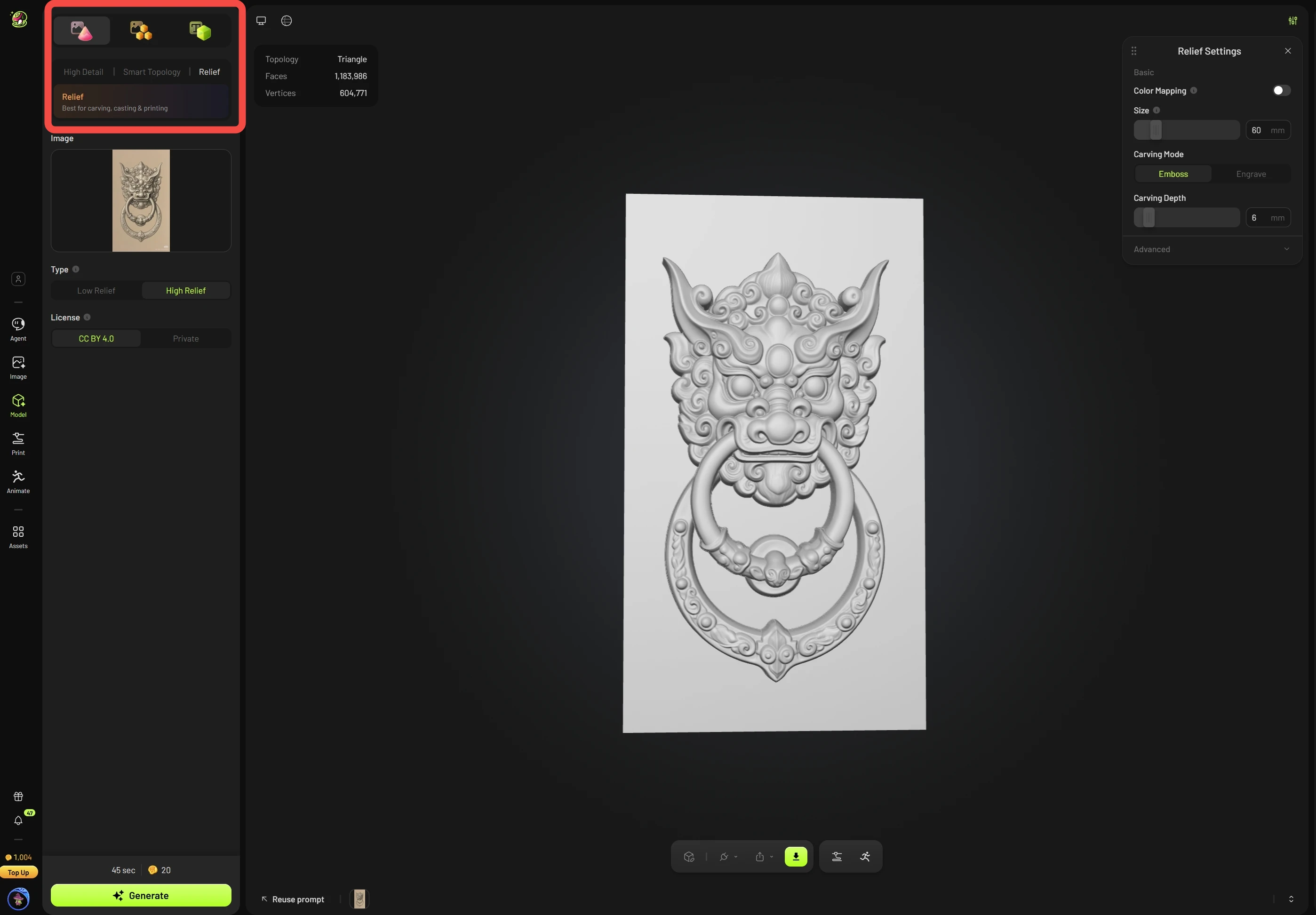Open the Assets section in sidebar
1316x915 pixels.
click(18, 537)
